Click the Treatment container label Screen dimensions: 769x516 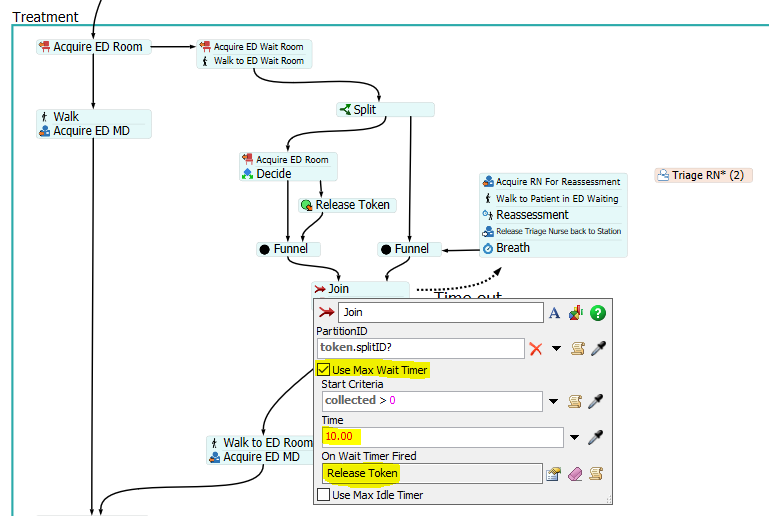45,17
